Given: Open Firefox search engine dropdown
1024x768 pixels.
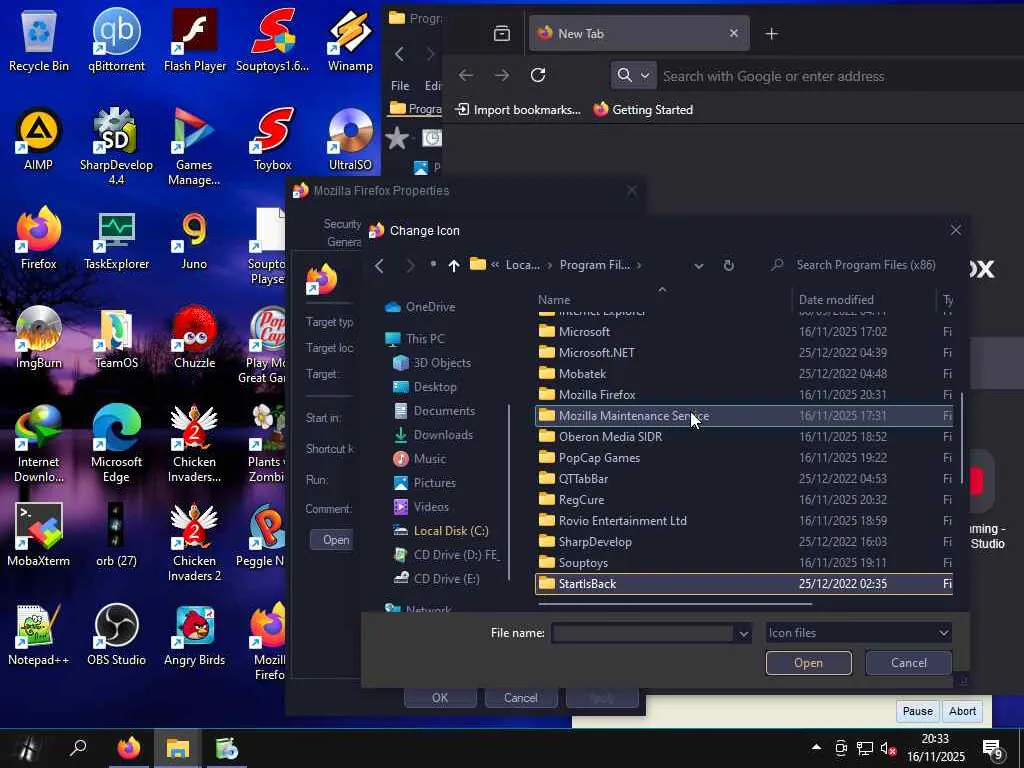Looking at the screenshot, I should click(x=633, y=76).
